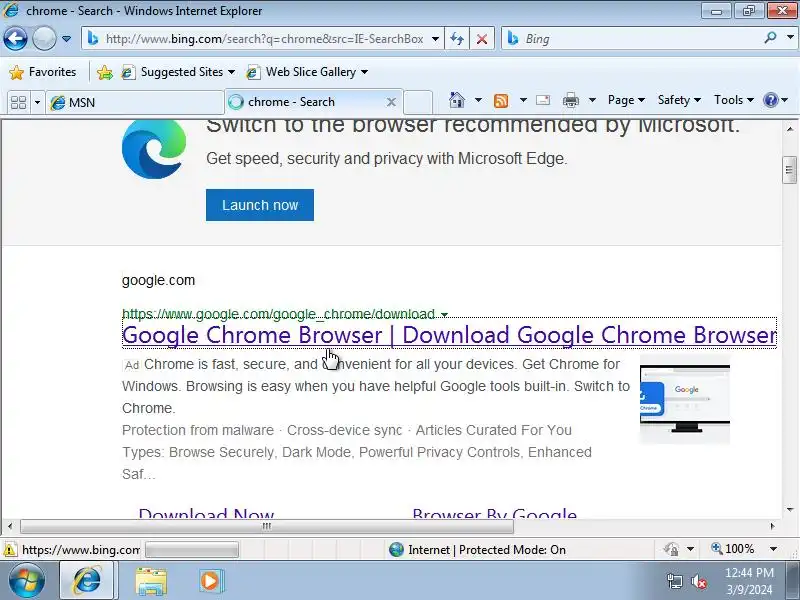The height and width of the screenshot is (600, 800).
Task: Open the Tools menu
Action: pyautogui.click(x=733, y=100)
